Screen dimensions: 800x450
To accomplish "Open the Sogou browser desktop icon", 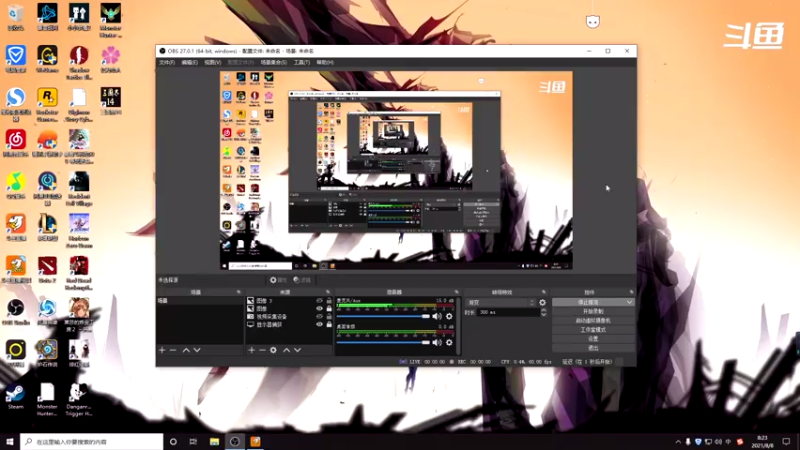I will coord(15,105).
